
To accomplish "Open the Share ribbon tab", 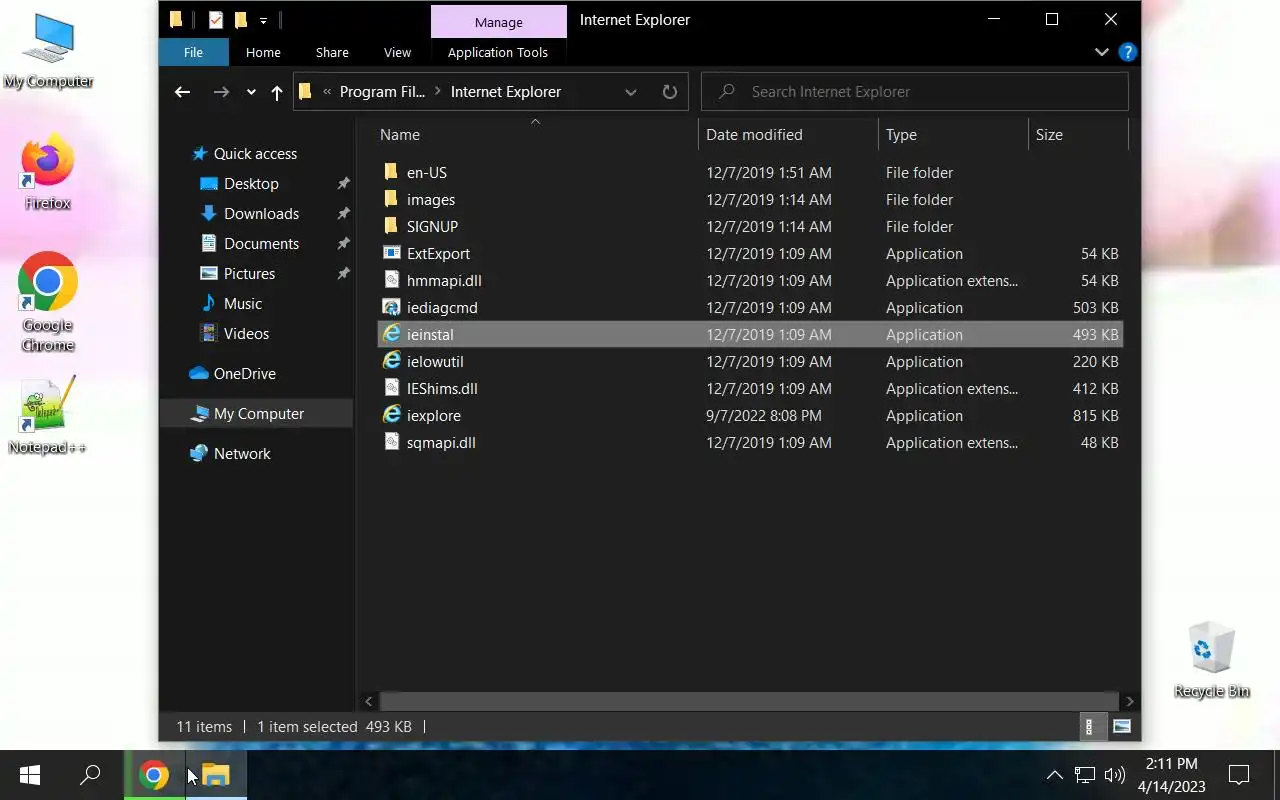I will (x=332, y=52).
